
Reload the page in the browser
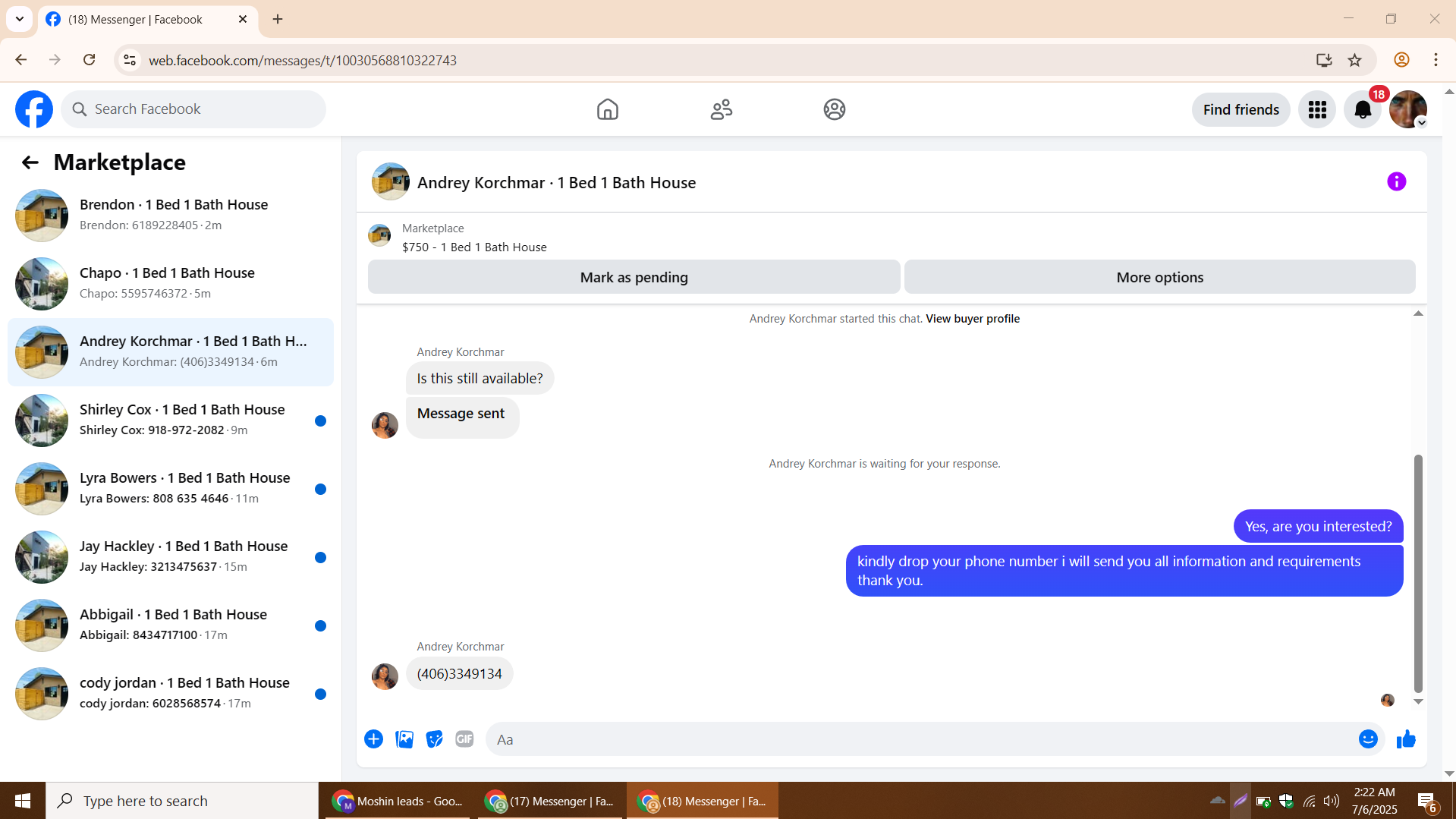click(90, 60)
